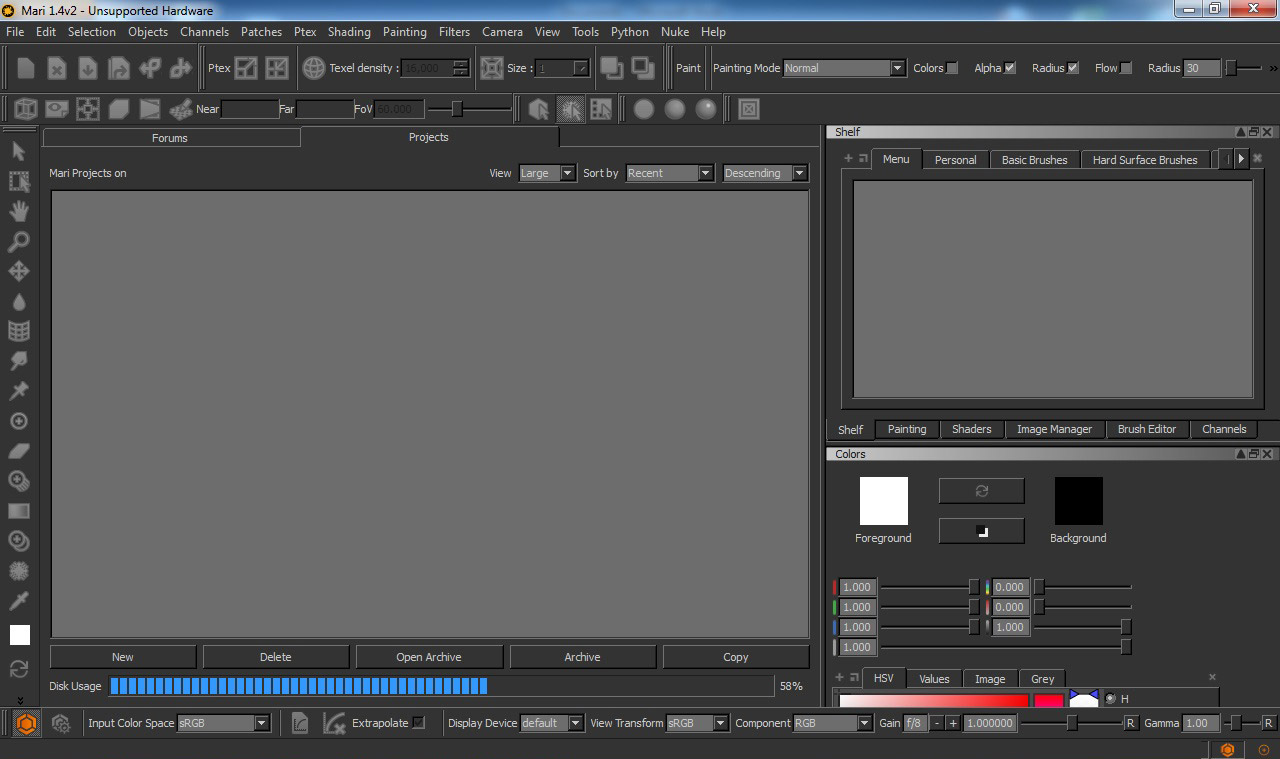Enable the Flow checkbox
Viewport: 1280px width, 759px height.
click(1126, 68)
